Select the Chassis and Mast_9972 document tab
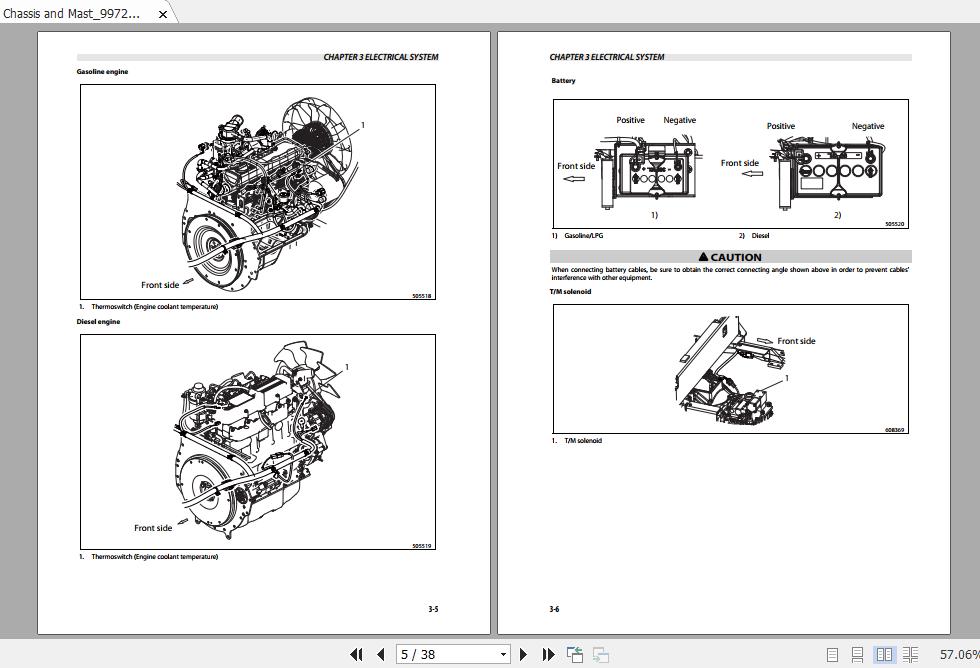The image size is (980, 668). coord(75,14)
